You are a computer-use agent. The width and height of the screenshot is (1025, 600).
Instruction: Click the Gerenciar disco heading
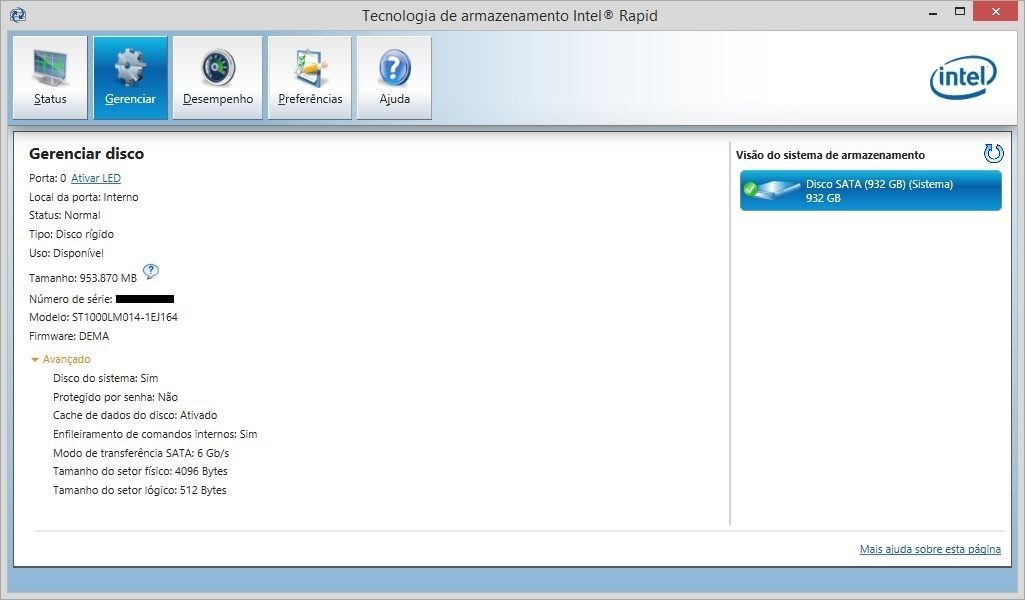86,154
